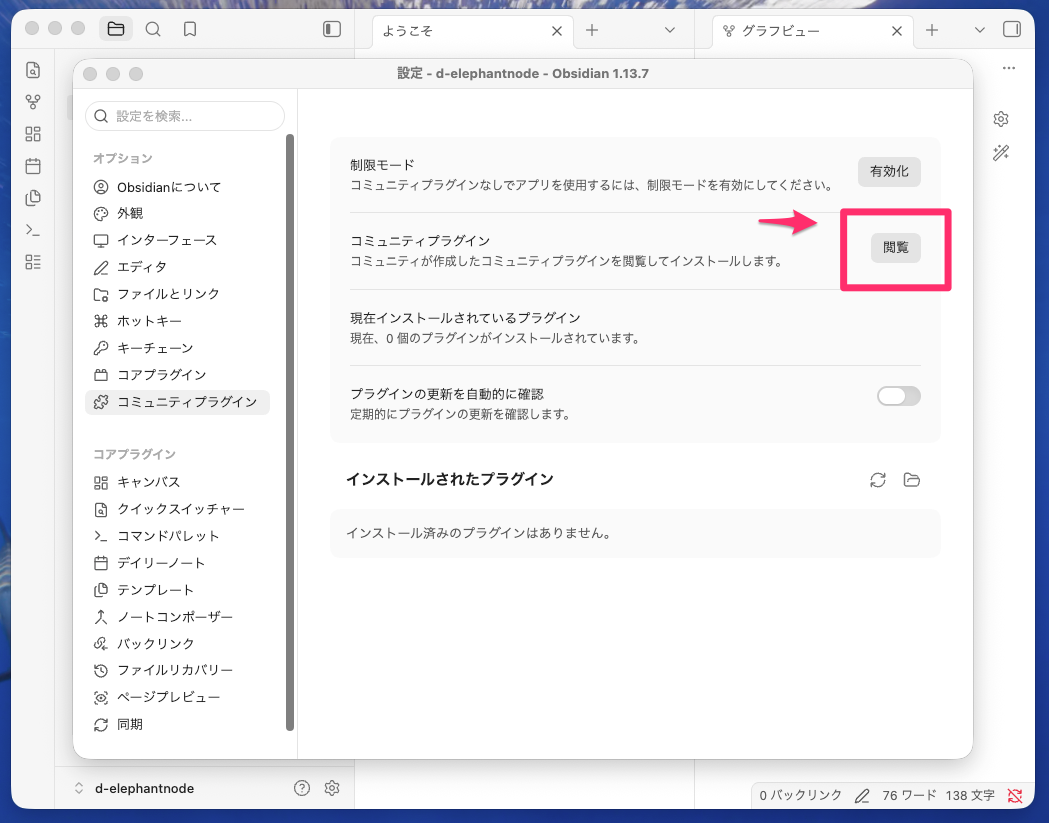
Task: Toggle the right sidebar panel icon
Action: click(x=1012, y=29)
